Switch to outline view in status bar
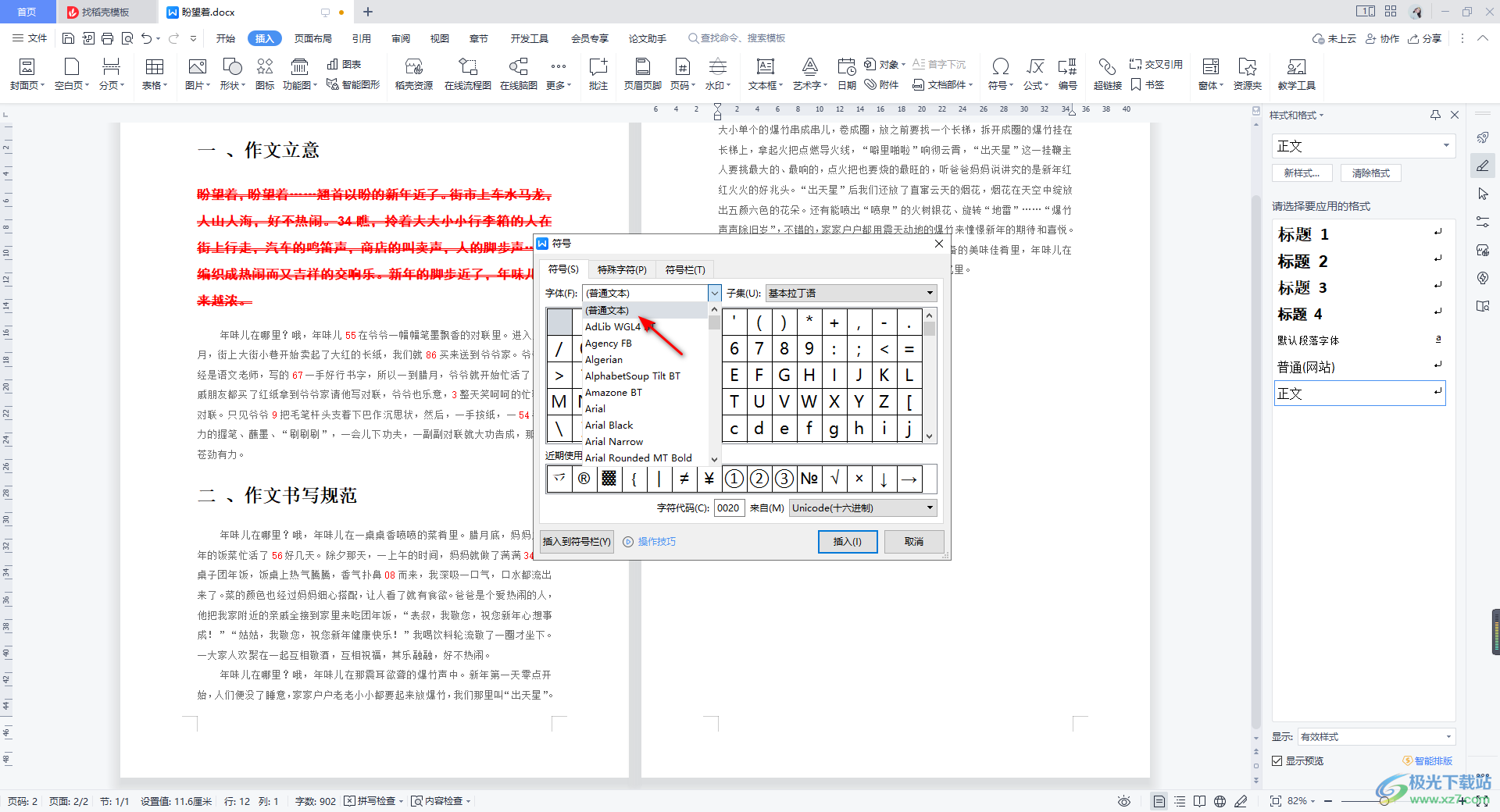 point(1180,801)
